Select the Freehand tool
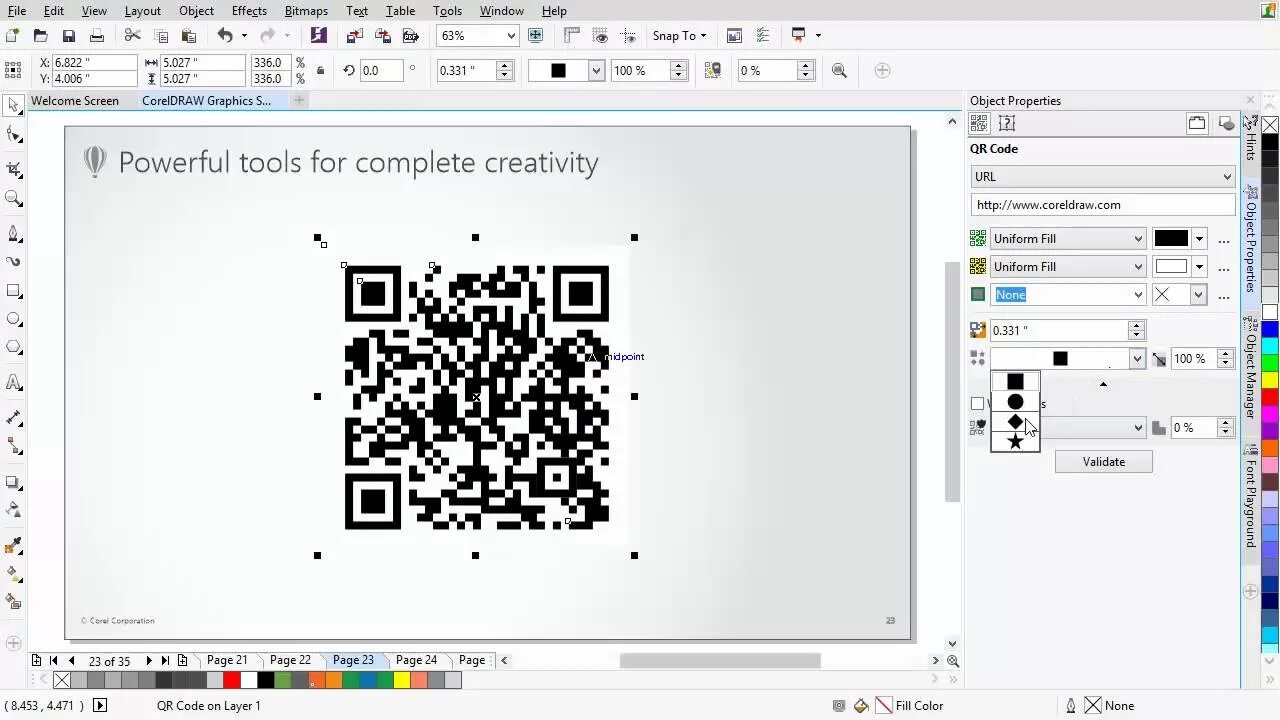Viewport: 1280px width, 720px height. [x=14, y=233]
